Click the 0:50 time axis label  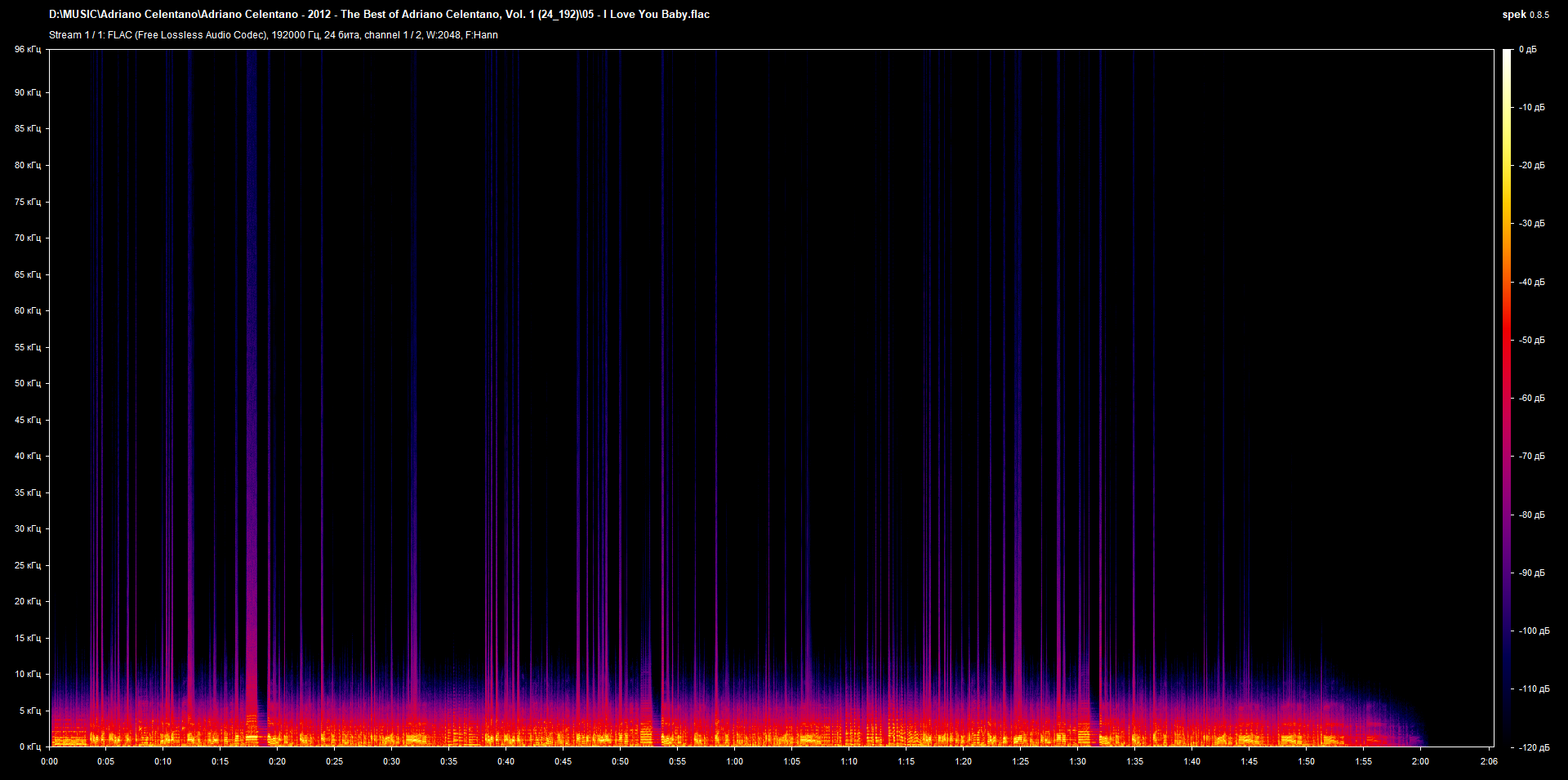click(621, 761)
